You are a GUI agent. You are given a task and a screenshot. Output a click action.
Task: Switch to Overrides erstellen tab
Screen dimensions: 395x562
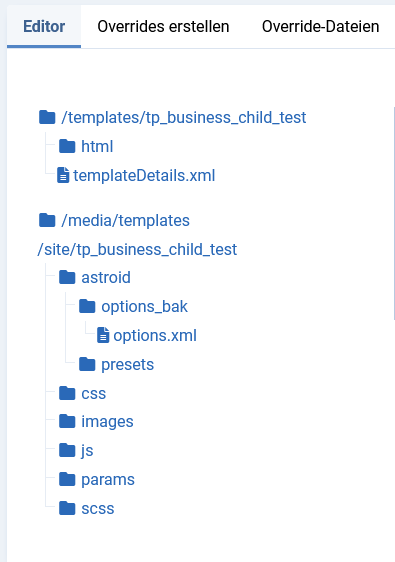pyautogui.click(x=163, y=27)
